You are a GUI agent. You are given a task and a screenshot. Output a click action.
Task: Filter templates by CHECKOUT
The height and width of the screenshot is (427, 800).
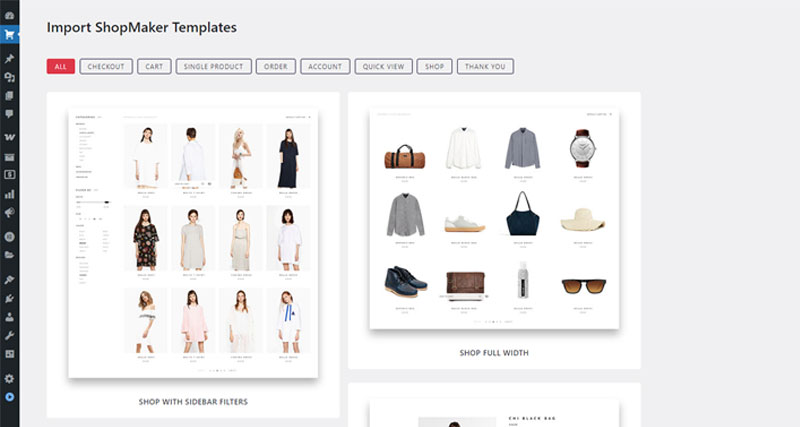(x=106, y=67)
